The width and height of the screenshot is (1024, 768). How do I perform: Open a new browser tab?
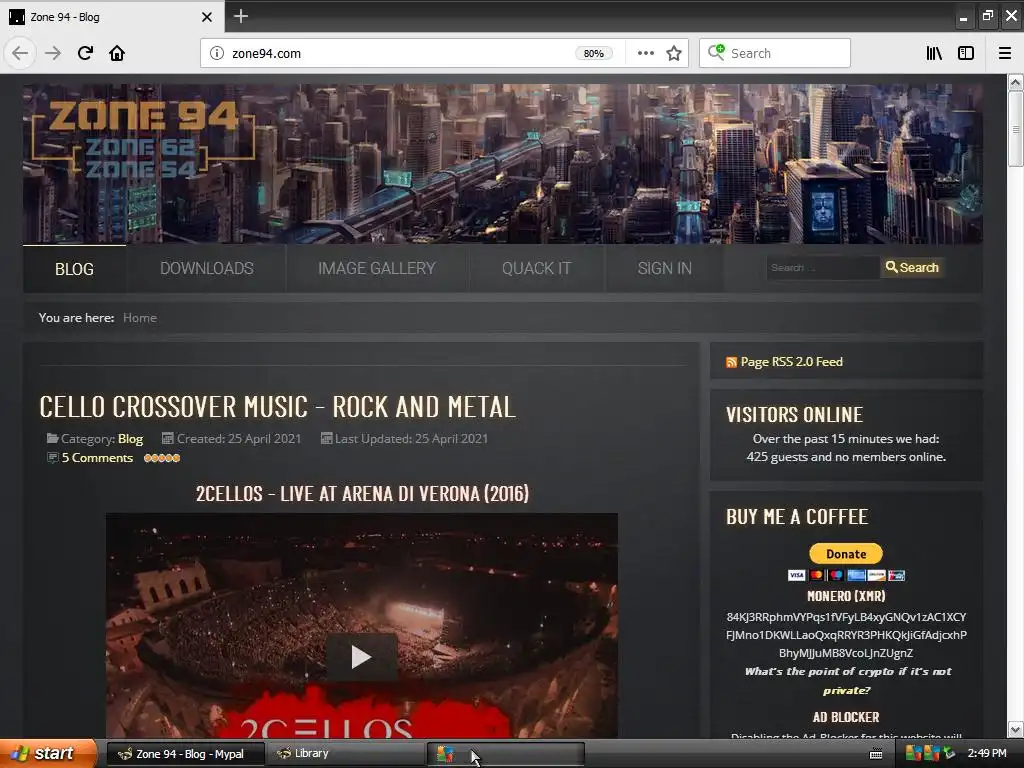coord(241,16)
